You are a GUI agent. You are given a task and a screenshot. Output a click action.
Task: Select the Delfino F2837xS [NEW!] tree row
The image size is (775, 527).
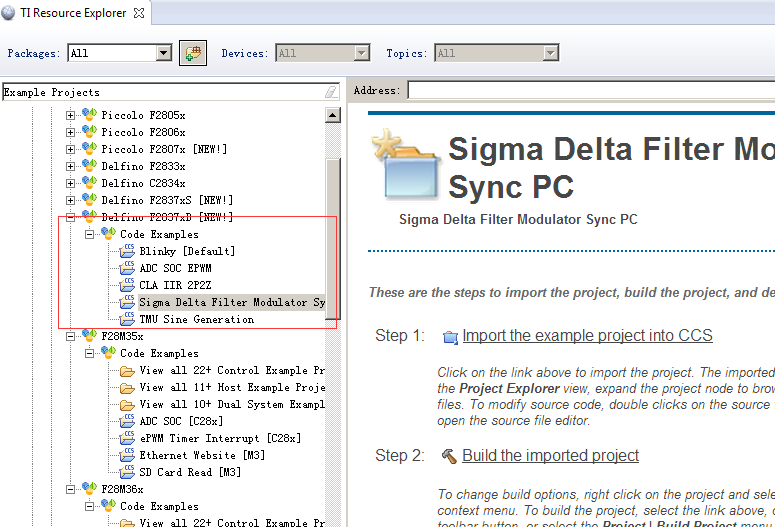167,200
